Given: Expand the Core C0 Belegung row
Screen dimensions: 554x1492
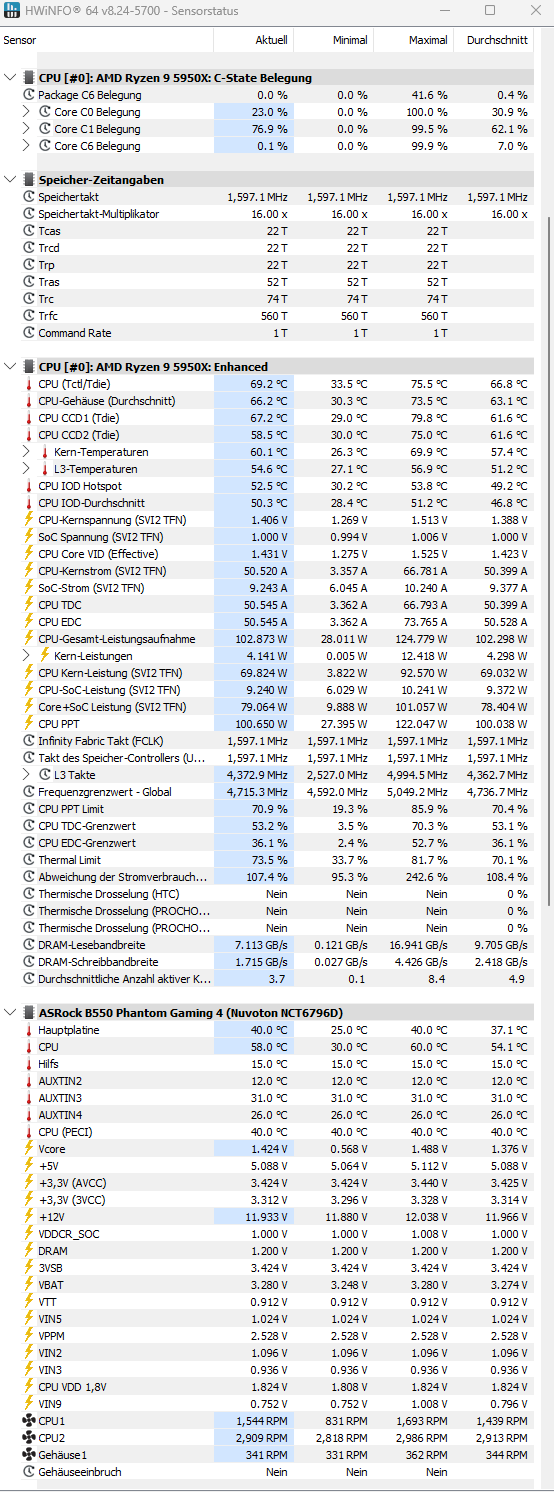Looking at the screenshot, I should point(27,112).
